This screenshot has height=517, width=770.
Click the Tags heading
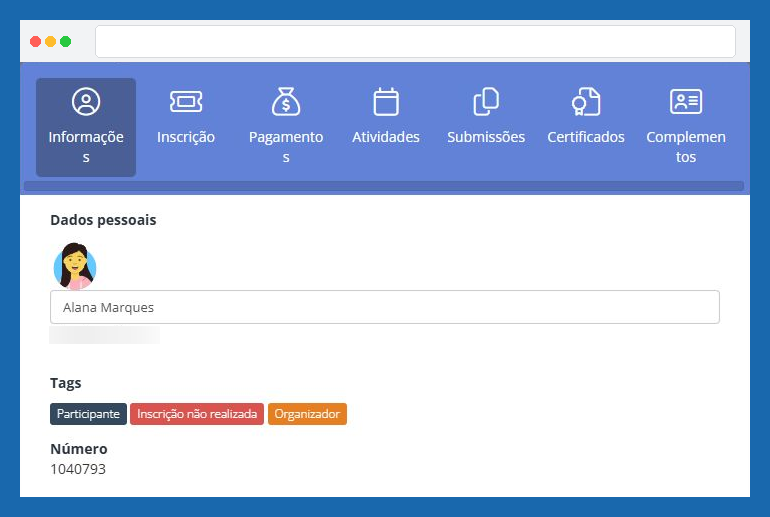click(x=66, y=383)
